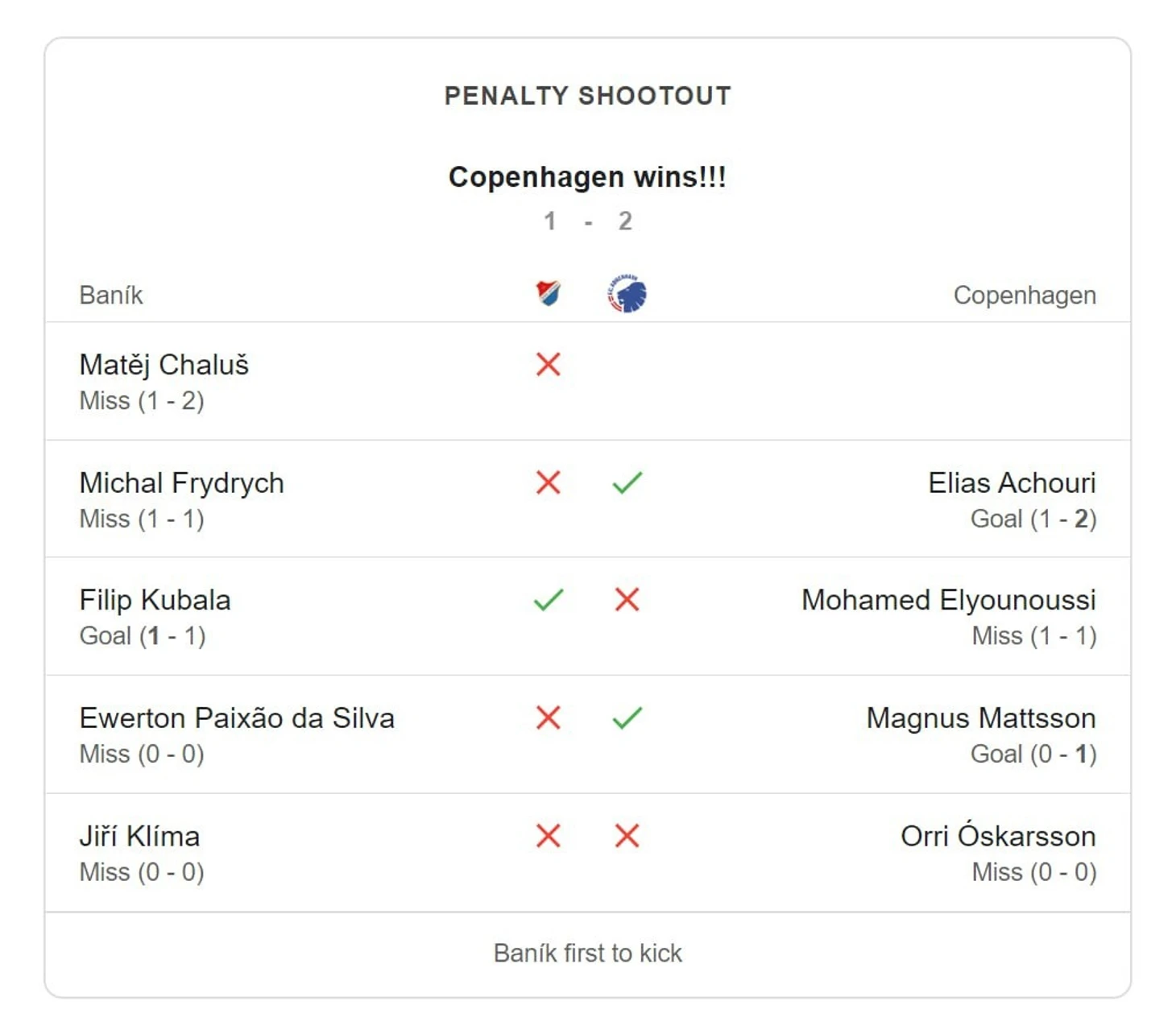Click the Baník club crest icon
The image size is (1176, 1026).
click(x=549, y=294)
